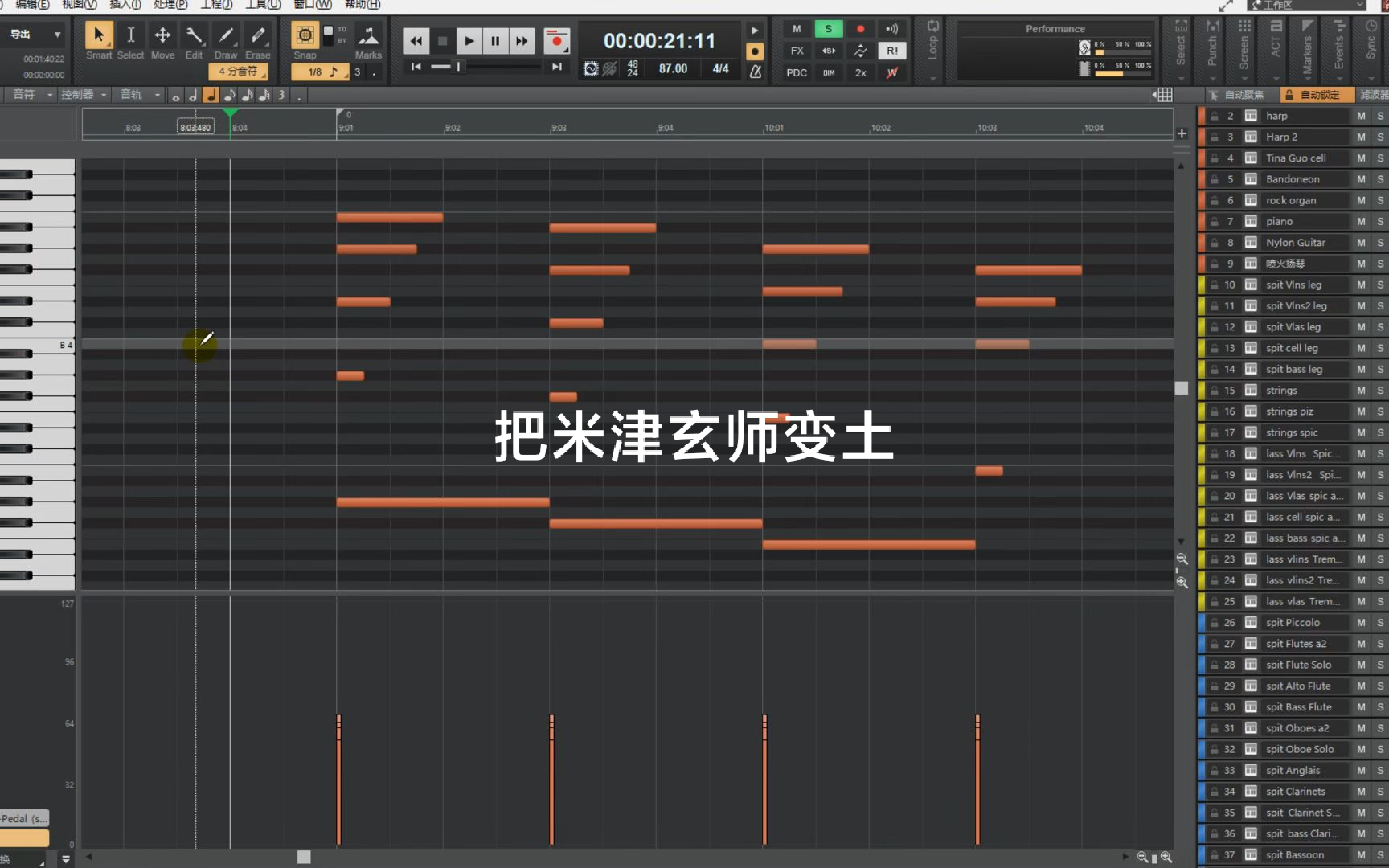Screen dimensions: 1389x868
Task: Toggle global record-arm red dot
Action: (861, 29)
